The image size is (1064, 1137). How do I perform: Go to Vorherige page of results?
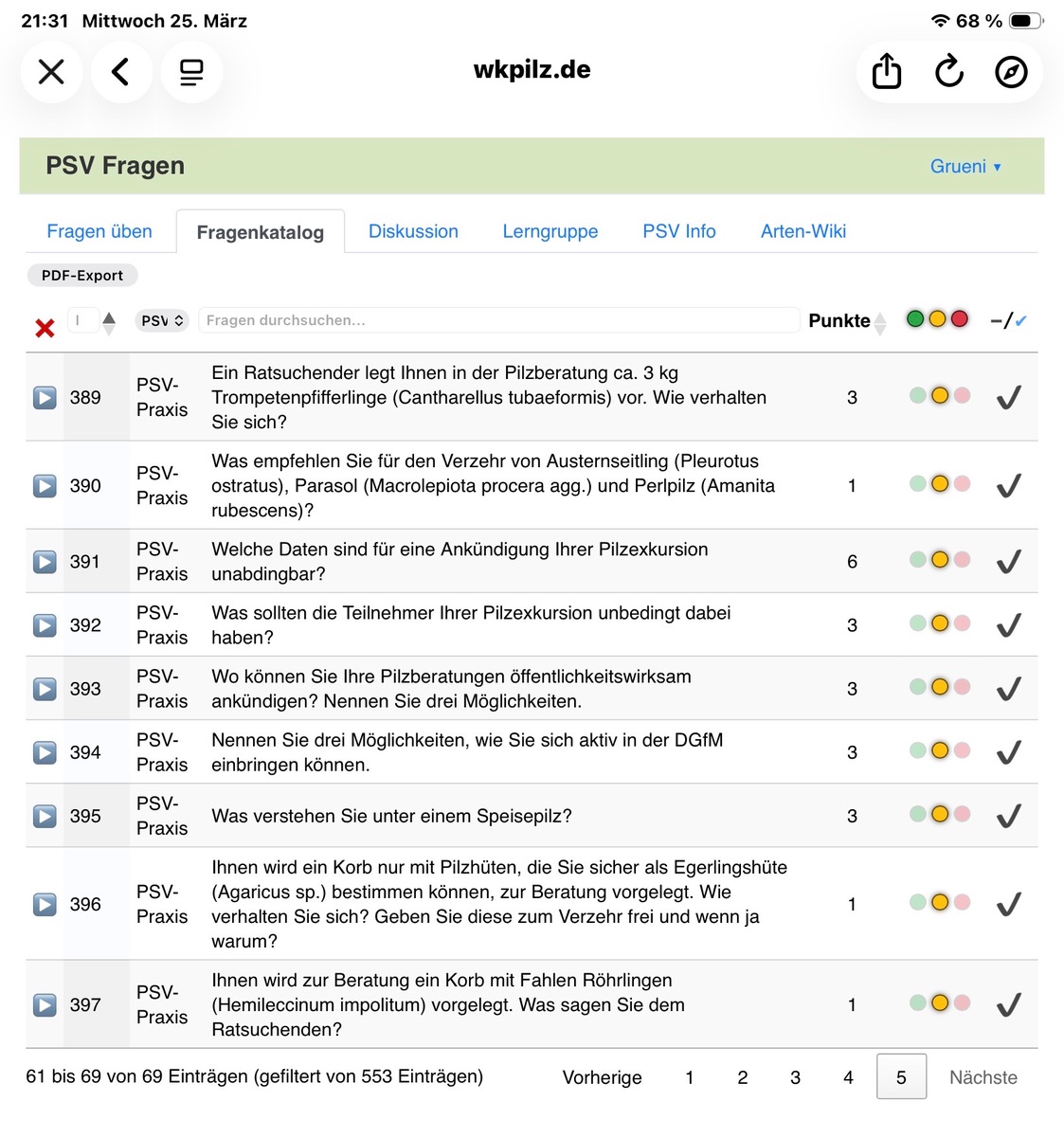pos(602,1077)
